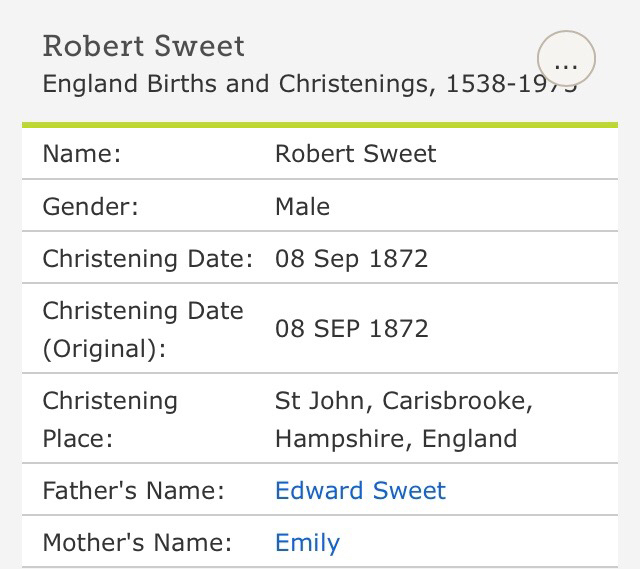
Task: Select the St John, Carisbrooke text
Action: (403, 401)
